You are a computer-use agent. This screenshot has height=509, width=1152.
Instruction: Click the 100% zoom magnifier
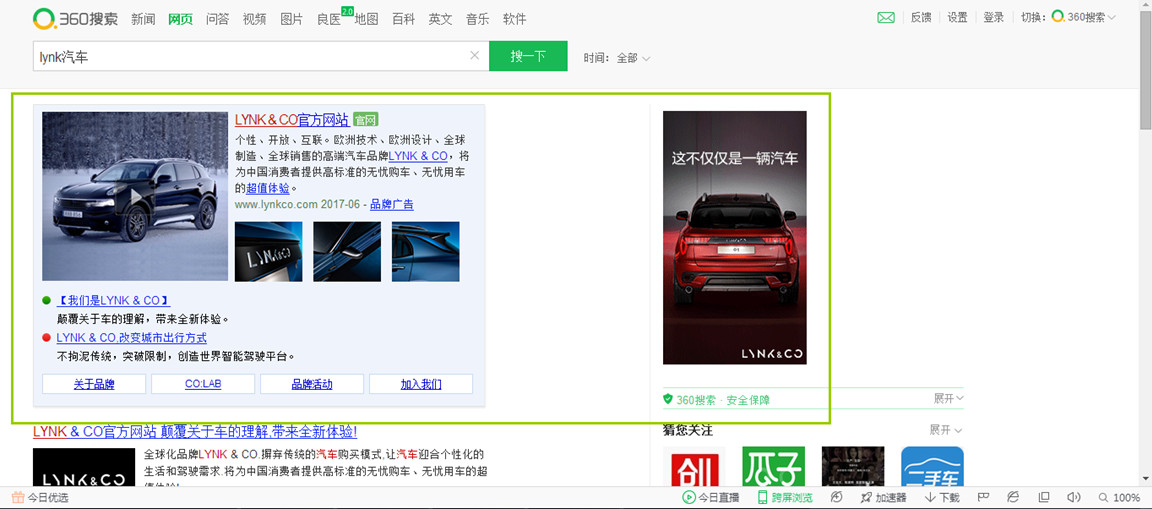[1104, 497]
